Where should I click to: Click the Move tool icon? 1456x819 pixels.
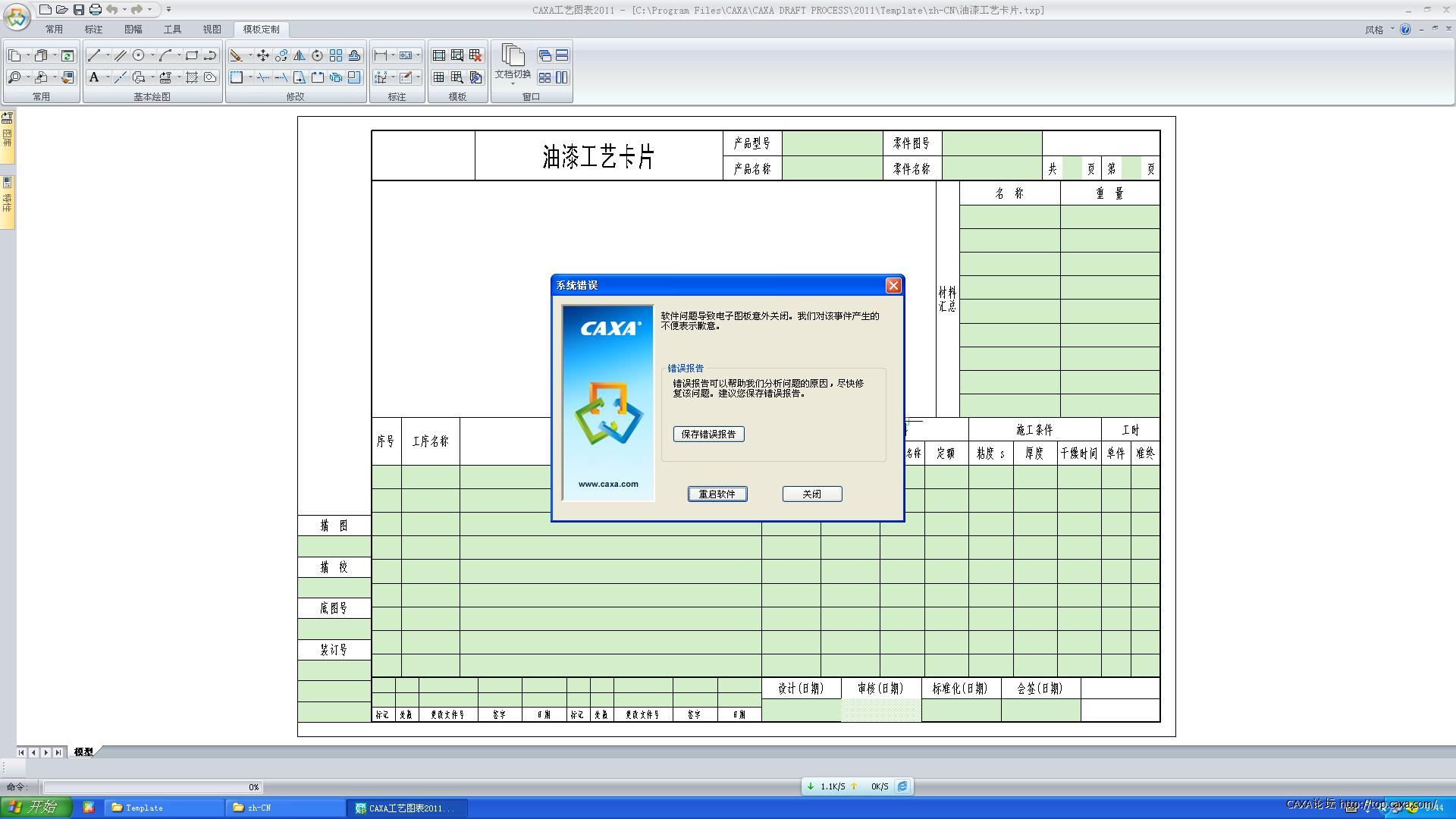click(x=263, y=55)
